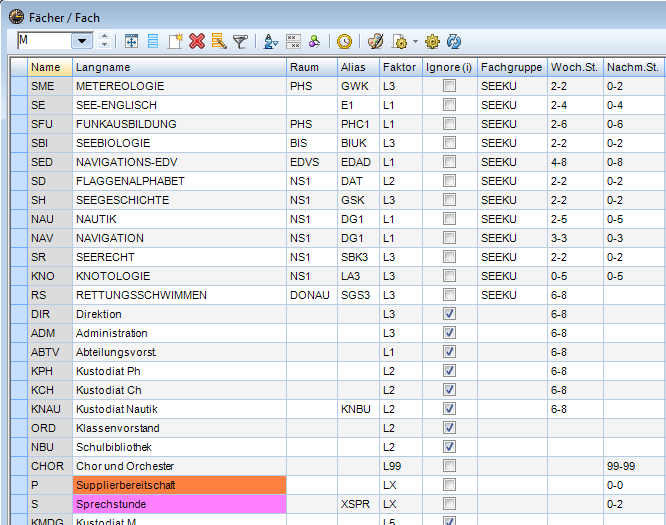The height and width of the screenshot is (525, 666).
Task: Click the new record icon with star
Action: point(176,41)
